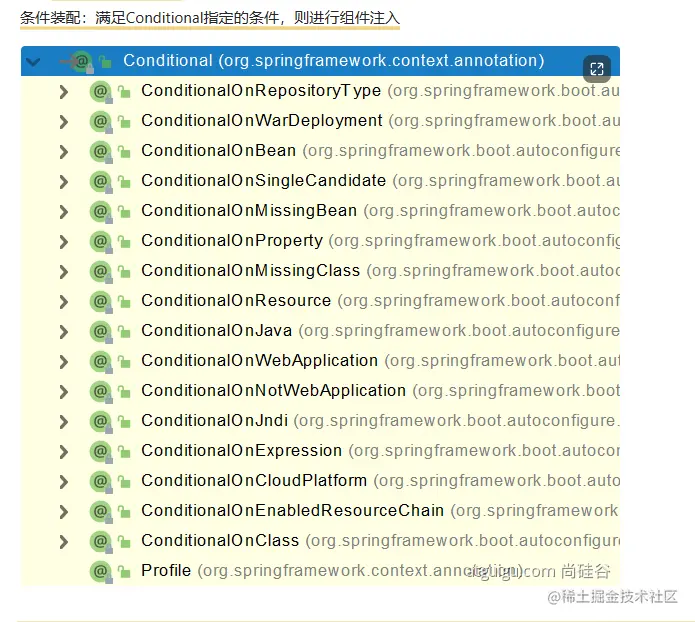Click annotation icon of Conditional root

click(x=82, y=62)
